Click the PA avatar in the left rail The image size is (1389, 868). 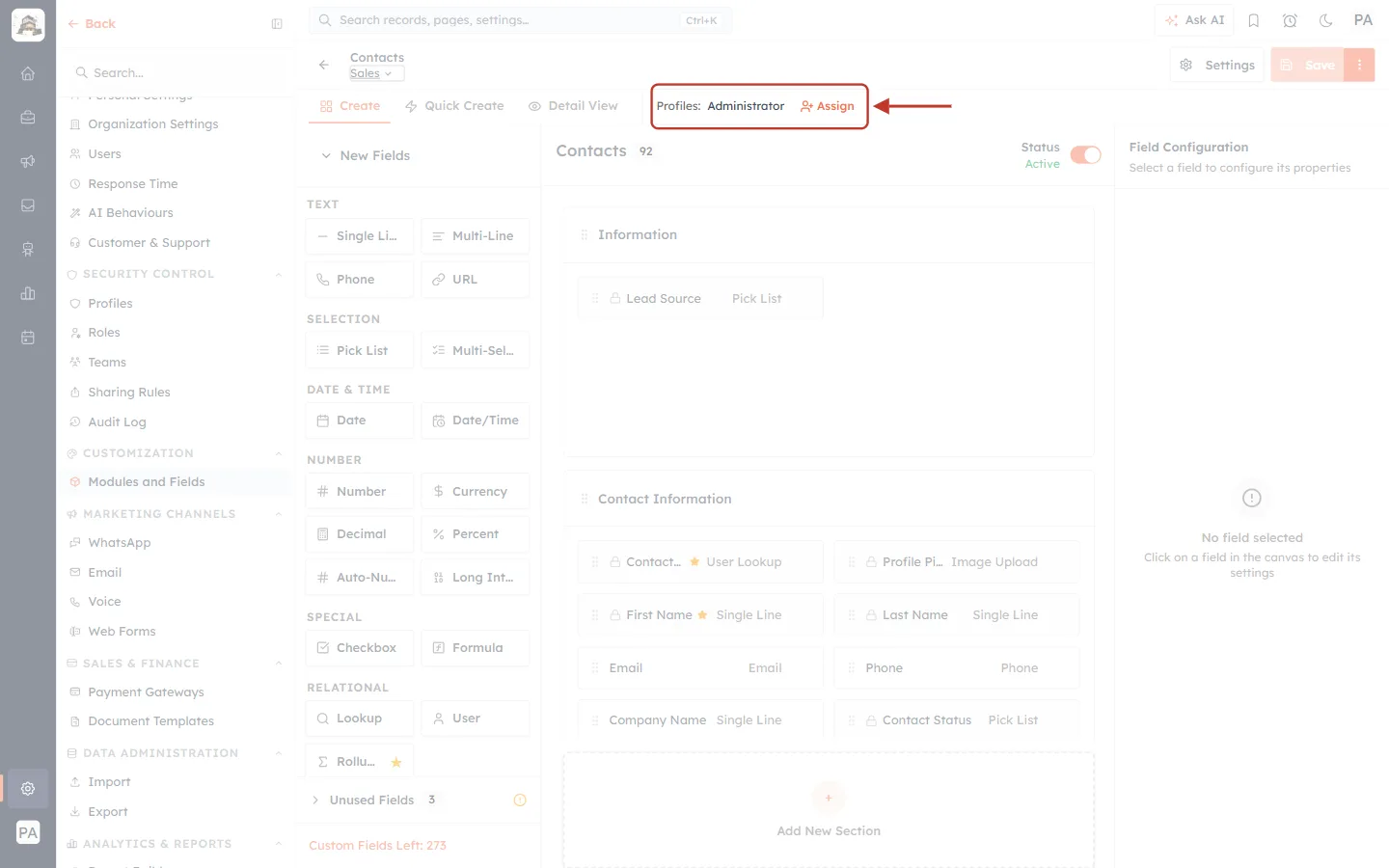(x=28, y=833)
